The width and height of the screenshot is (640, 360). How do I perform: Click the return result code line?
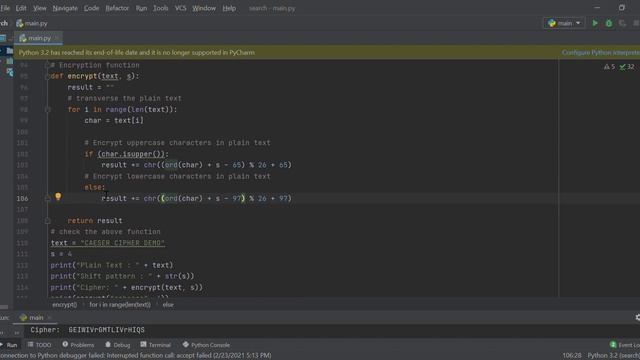(x=95, y=221)
